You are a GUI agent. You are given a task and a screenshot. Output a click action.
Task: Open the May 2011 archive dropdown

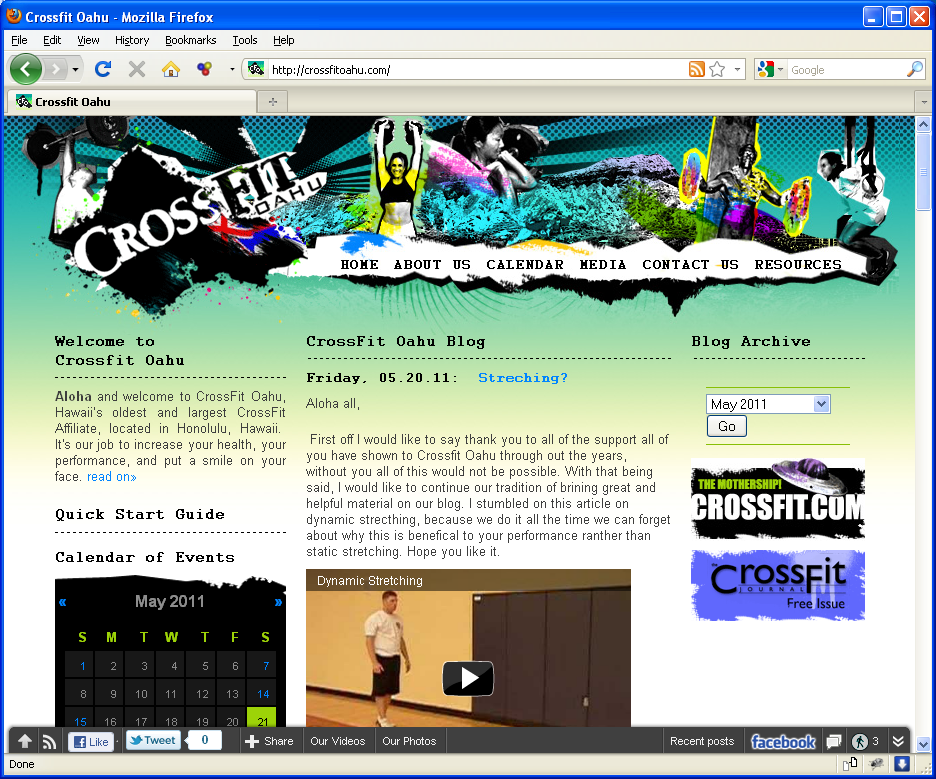pos(768,404)
